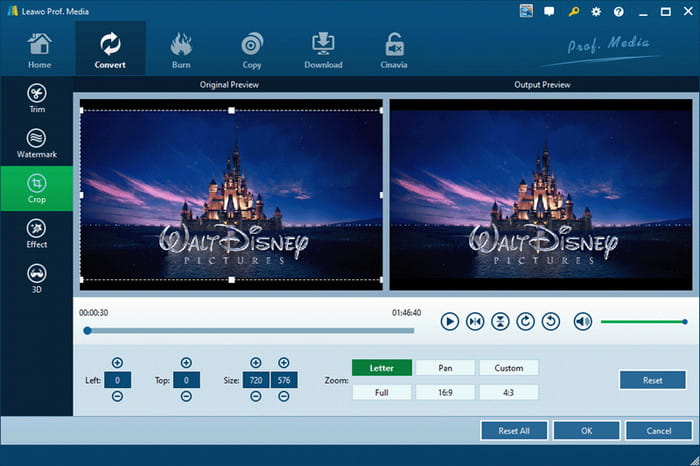The image size is (700, 466).
Task: Open settings gear in title bar
Action: tap(596, 12)
